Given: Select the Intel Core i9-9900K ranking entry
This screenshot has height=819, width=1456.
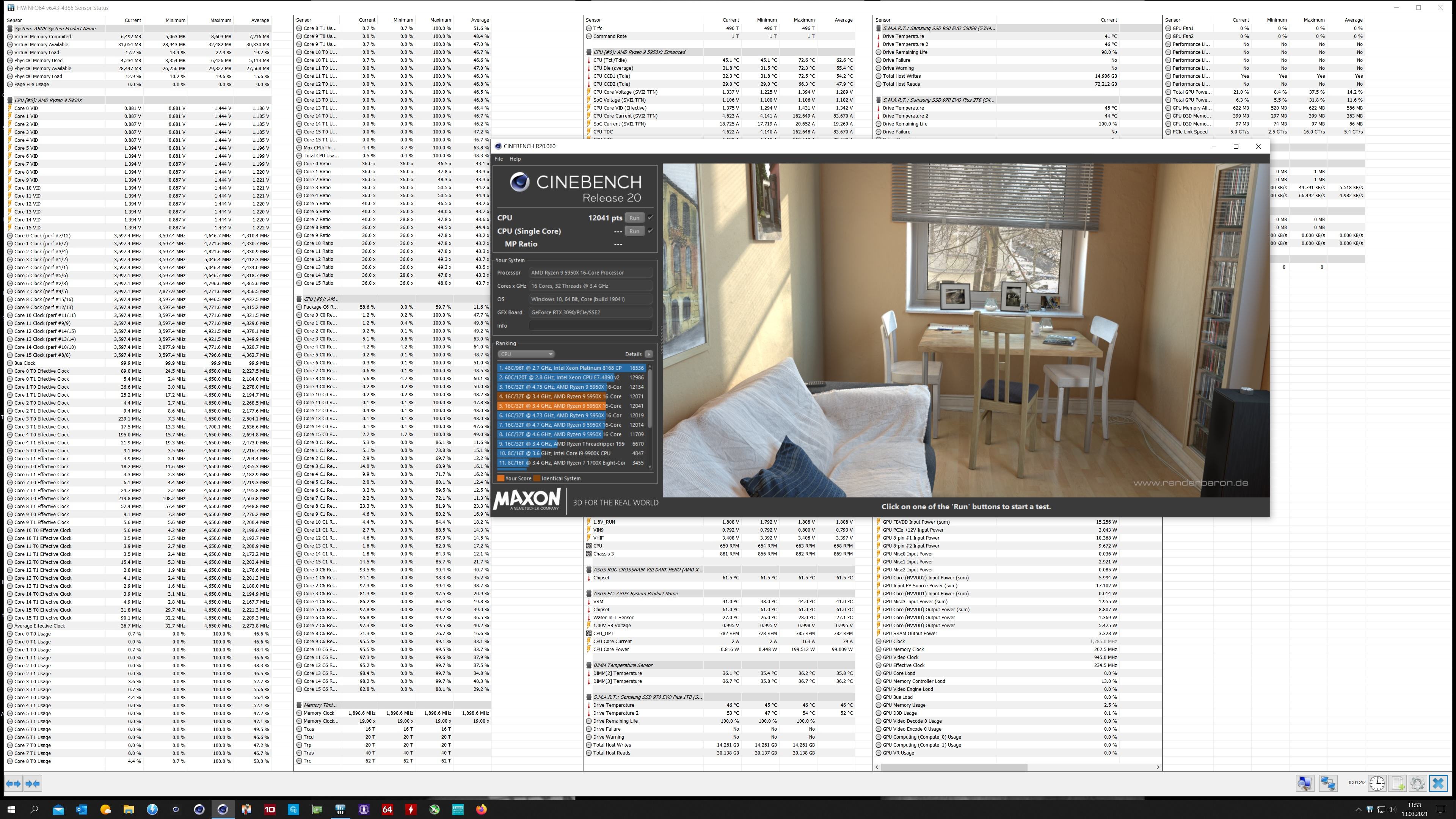Looking at the screenshot, I should tap(571, 453).
